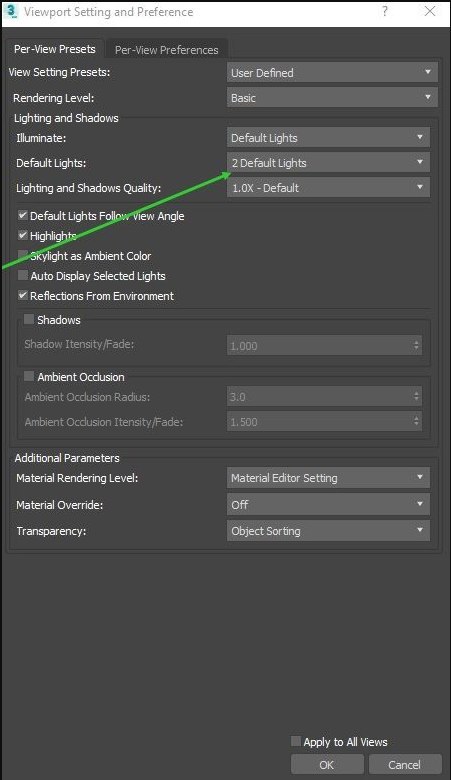This screenshot has width=451, height=780.
Task: Click the 'Transparency:' label
Action: [x=51, y=531]
